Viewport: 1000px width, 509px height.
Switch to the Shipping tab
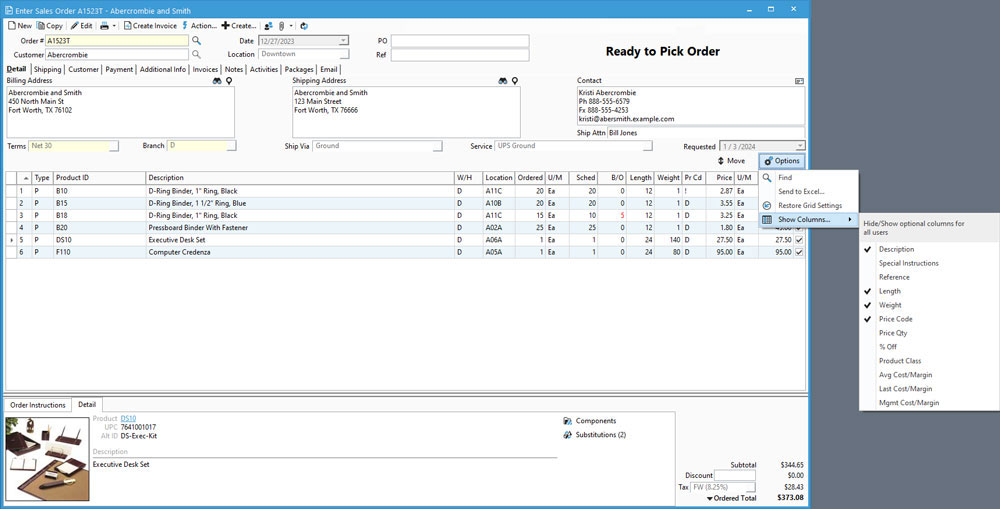pos(47,70)
